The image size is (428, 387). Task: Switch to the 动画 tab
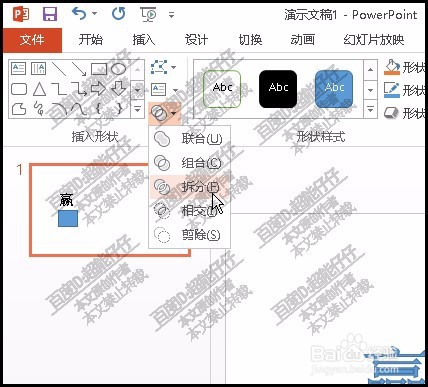pyautogui.click(x=303, y=40)
